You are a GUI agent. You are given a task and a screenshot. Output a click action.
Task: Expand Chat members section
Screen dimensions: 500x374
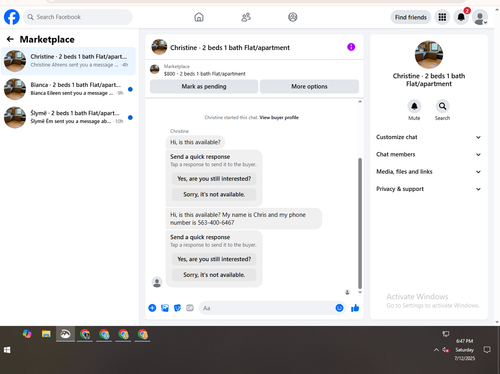(429, 154)
